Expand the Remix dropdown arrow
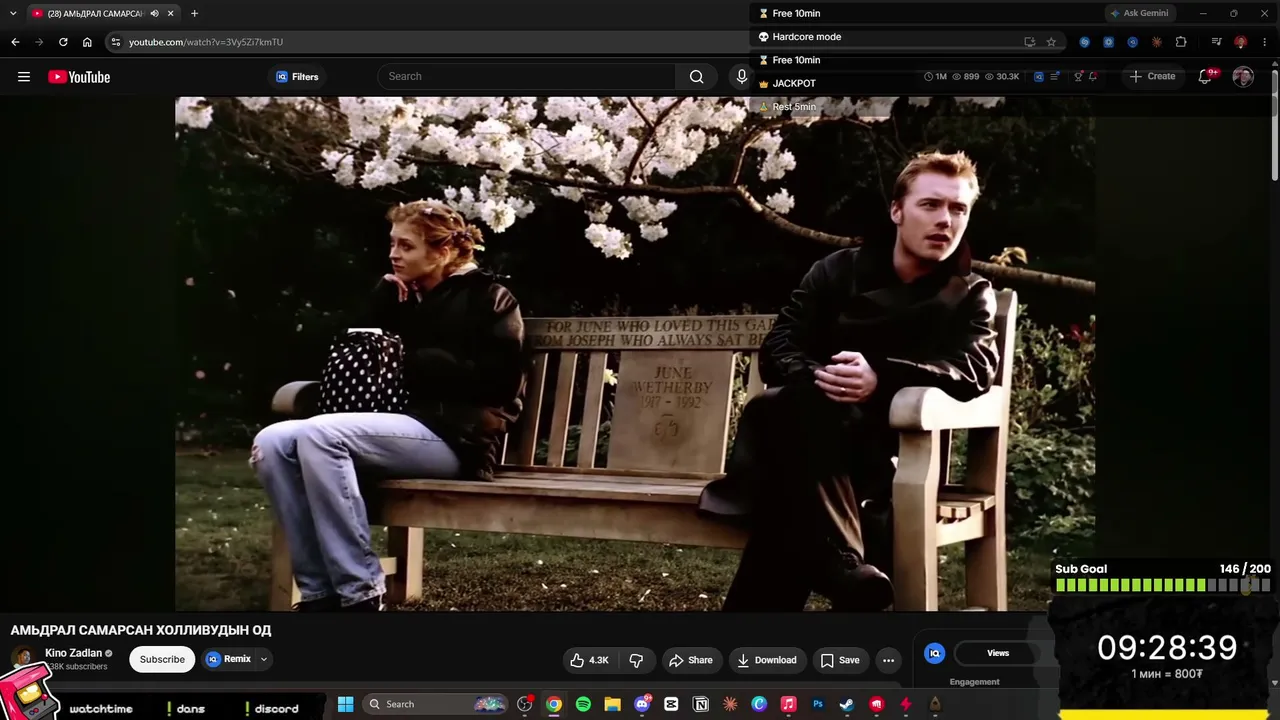Viewport: 1280px width, 720px height. pos(264,659)
